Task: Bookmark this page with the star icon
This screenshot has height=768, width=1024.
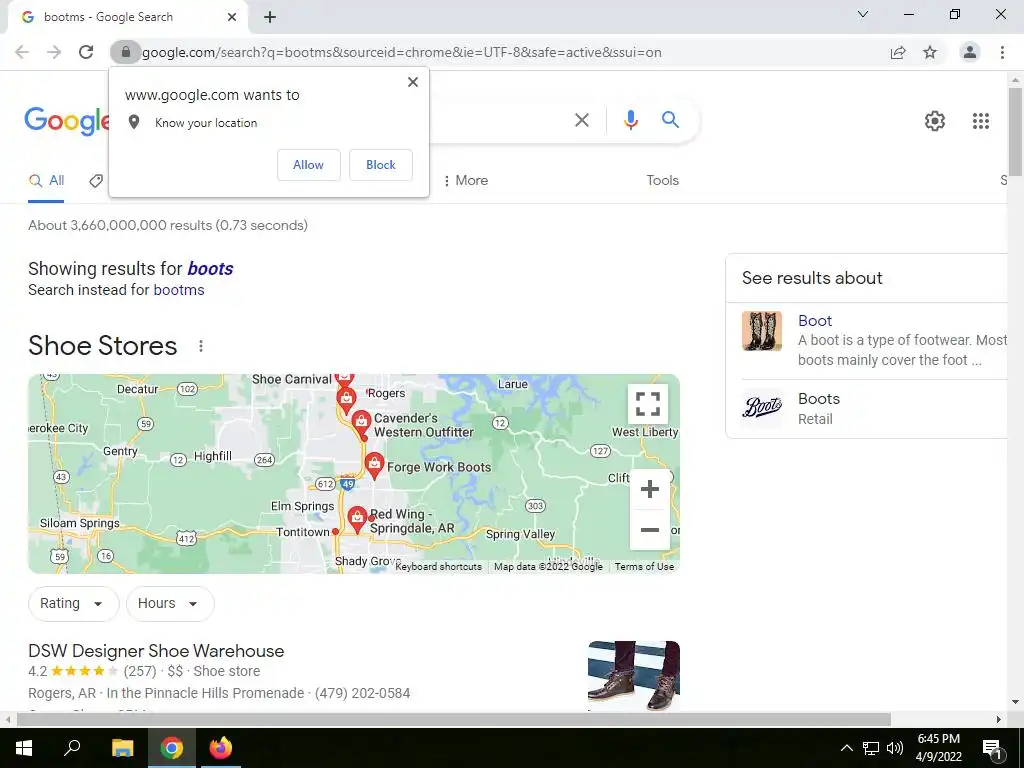Action: click(930, 52)
